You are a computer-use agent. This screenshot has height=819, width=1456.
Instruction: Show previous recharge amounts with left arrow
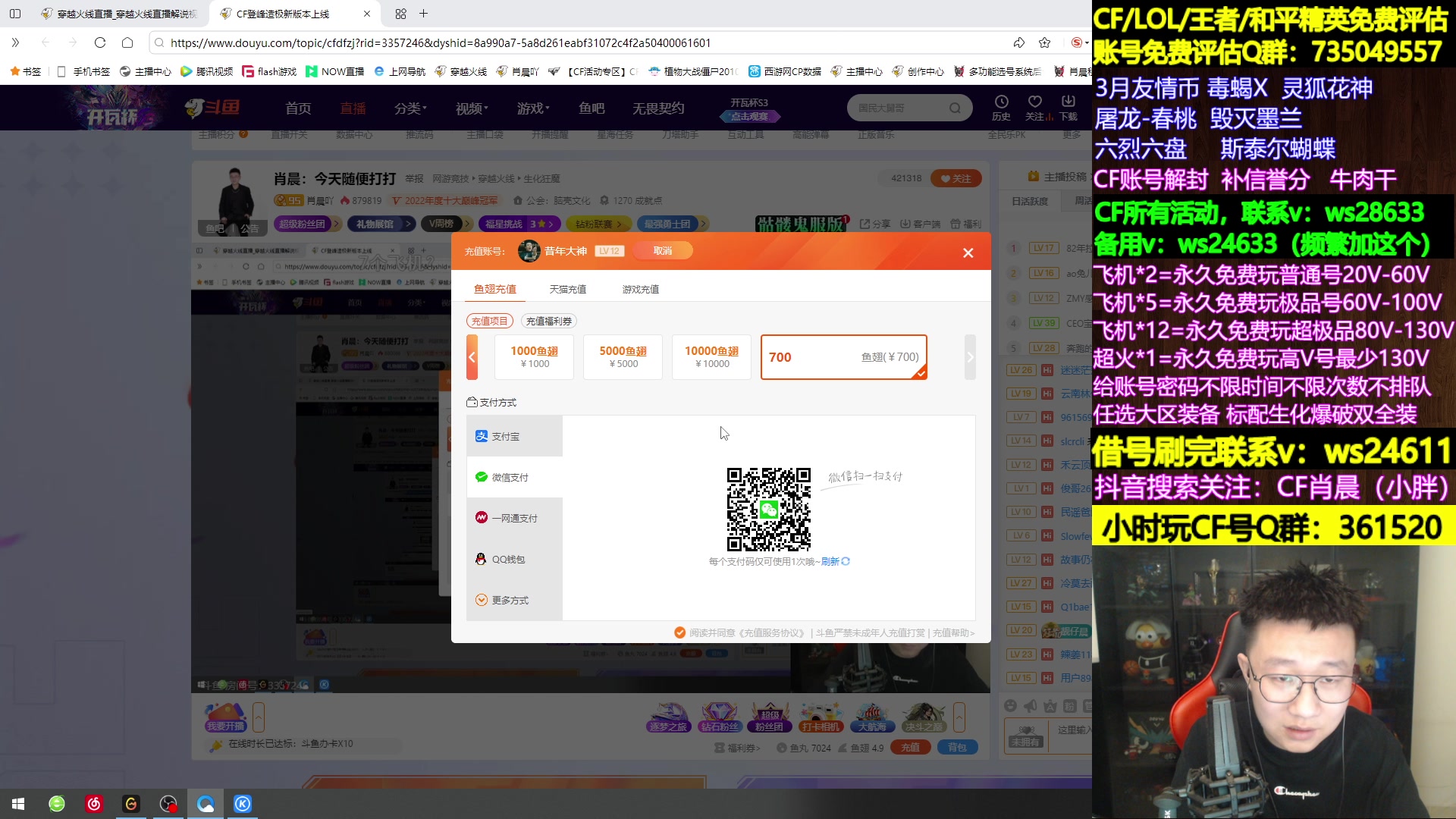(x=472, y=357)
